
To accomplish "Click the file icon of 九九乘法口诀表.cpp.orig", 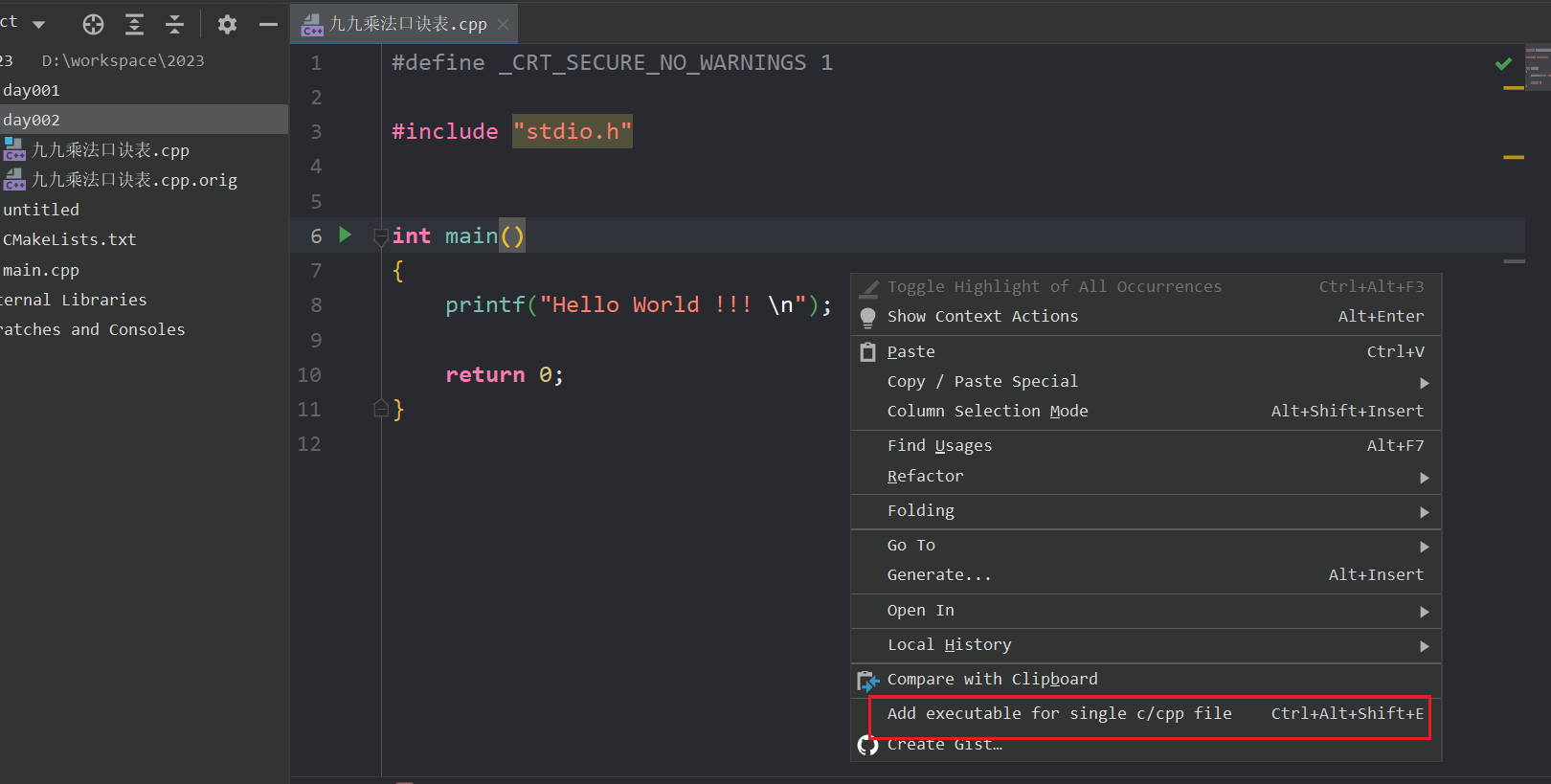I will 14,179.
